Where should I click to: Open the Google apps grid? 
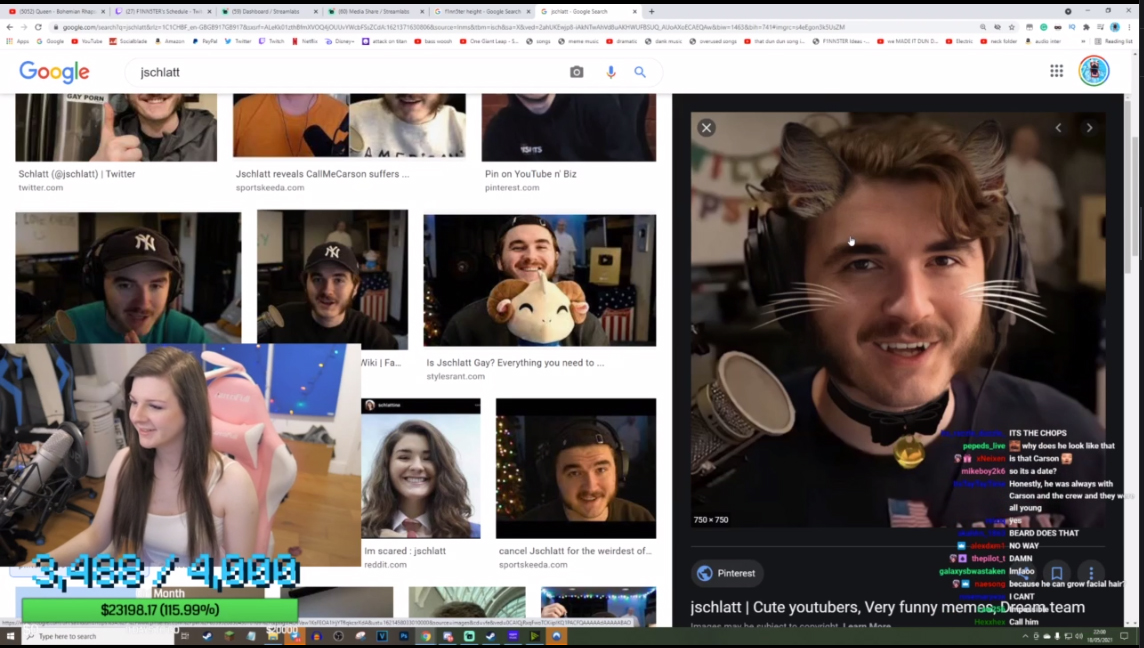click(1056, 71)
